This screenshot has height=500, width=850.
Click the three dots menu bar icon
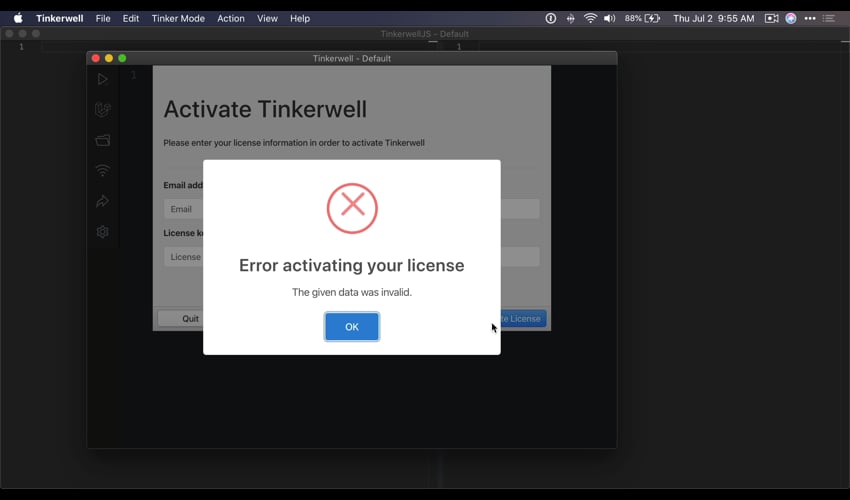[810, 18]
